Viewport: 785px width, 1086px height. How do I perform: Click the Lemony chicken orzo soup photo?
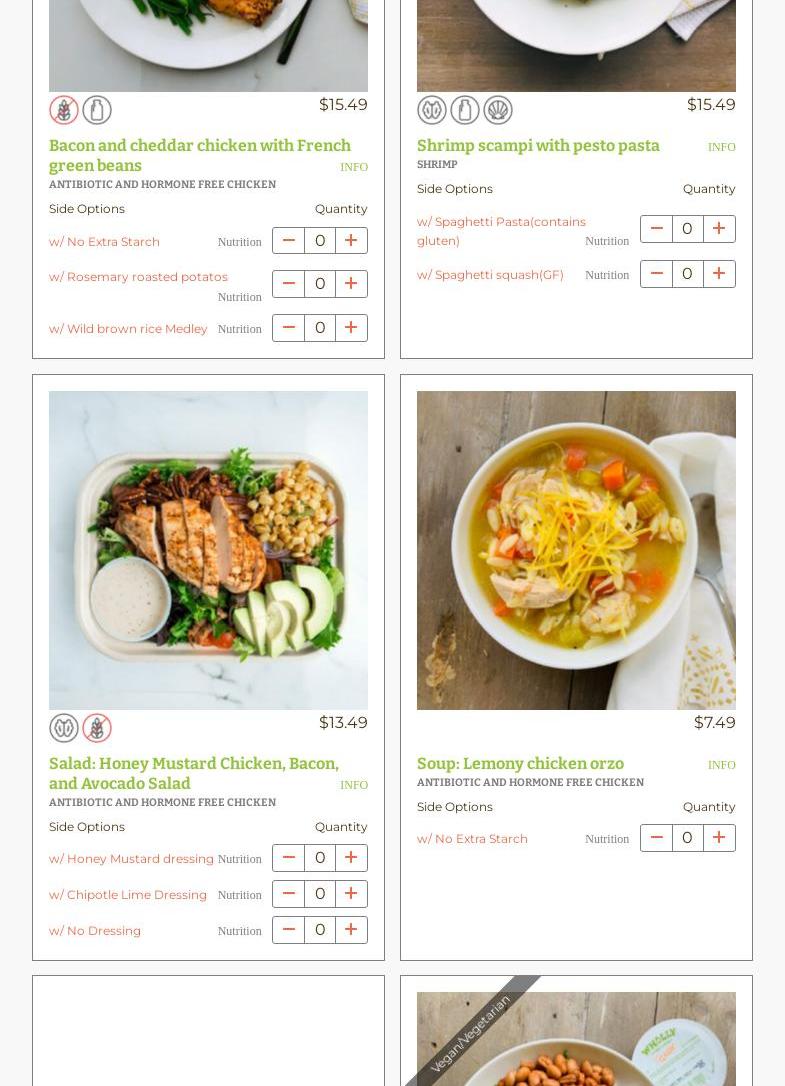[x=576, y=550]
